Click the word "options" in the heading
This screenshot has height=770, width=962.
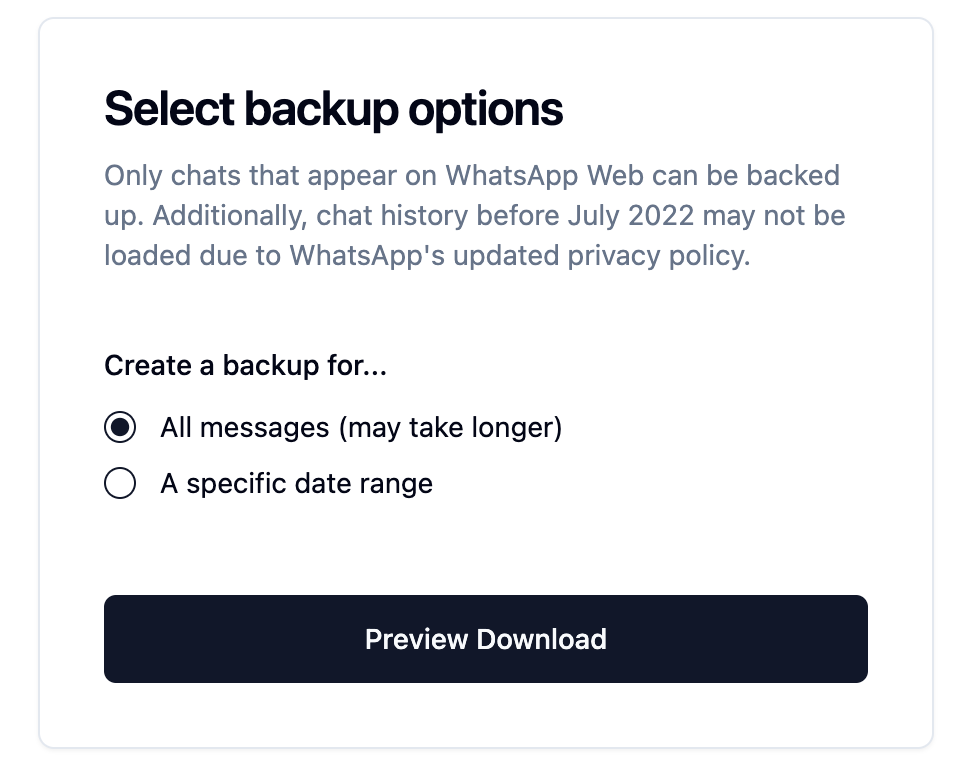point(485,110)
